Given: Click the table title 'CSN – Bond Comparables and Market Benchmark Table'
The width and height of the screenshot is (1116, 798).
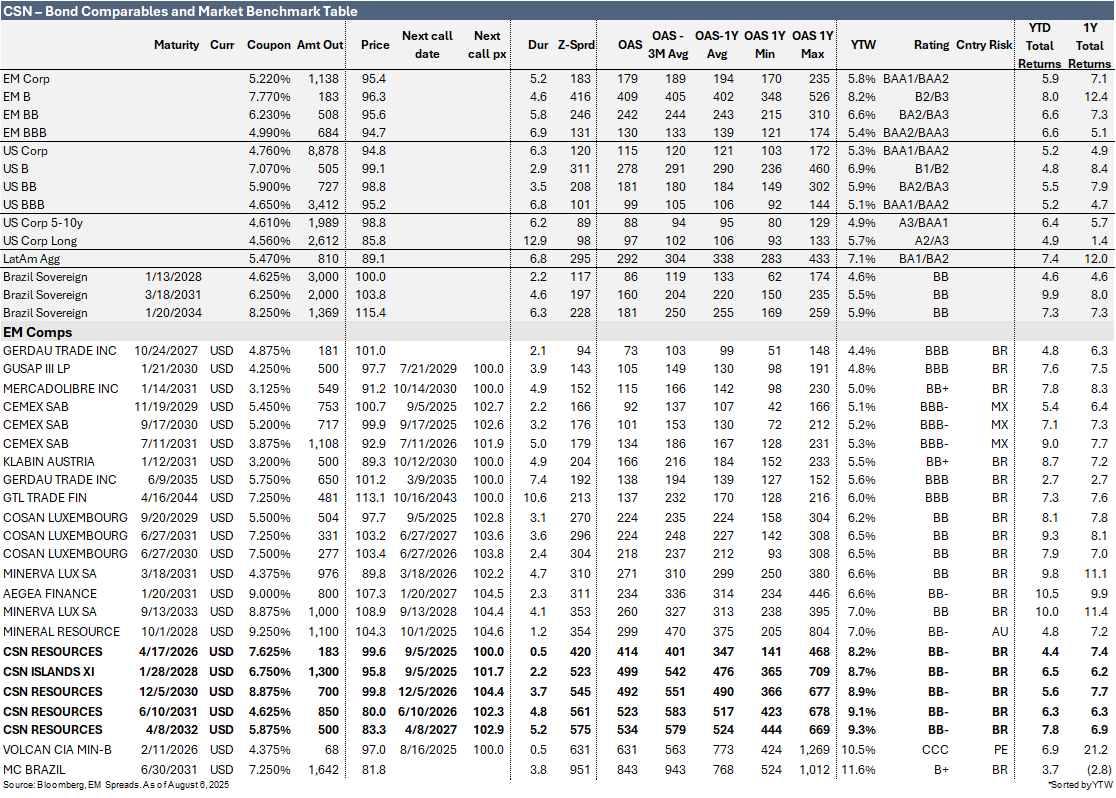Looking at the screenshot, I should [180, 11].
